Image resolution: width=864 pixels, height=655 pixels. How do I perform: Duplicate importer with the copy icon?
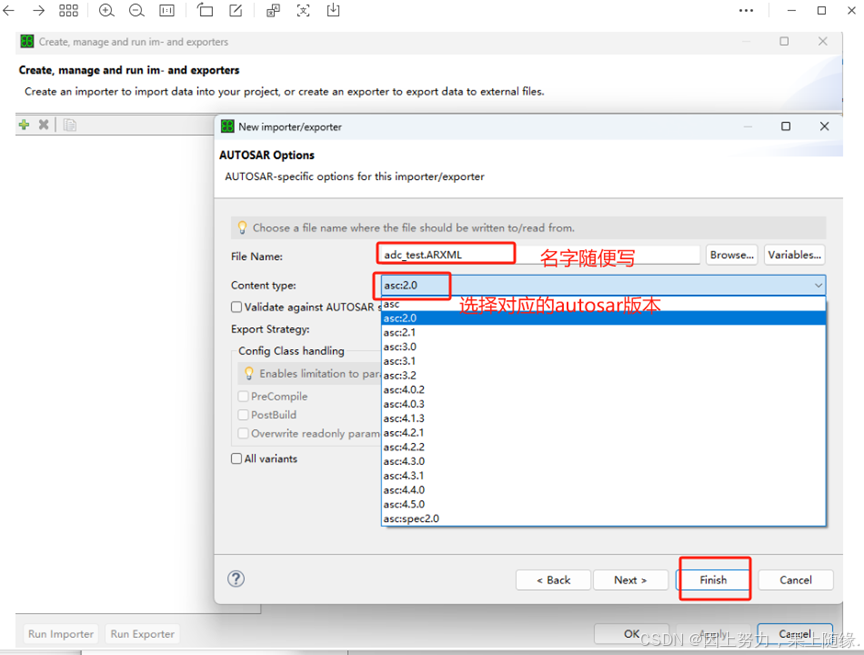[x=69, y=125]
